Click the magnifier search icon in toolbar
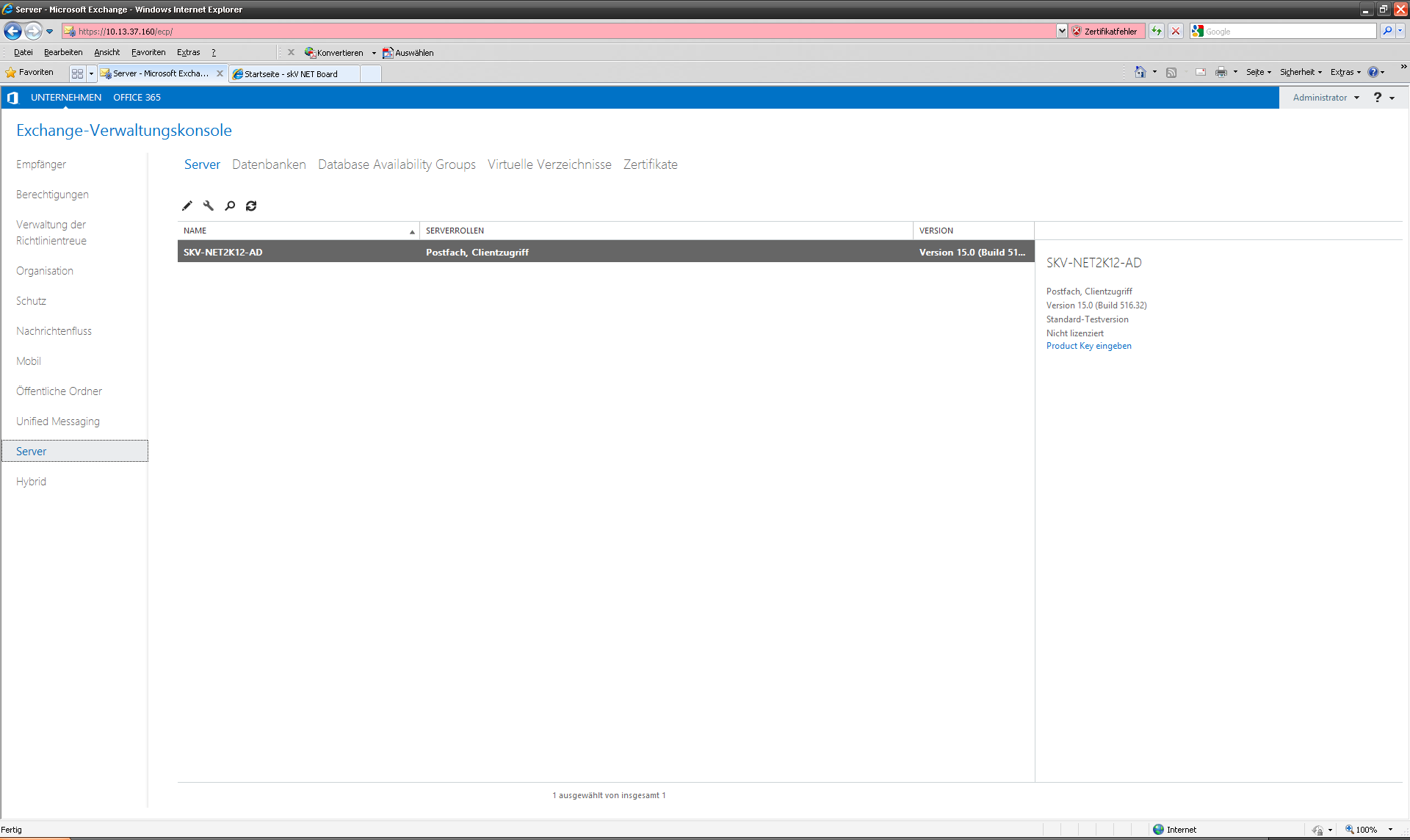Screen dimensions: 1410x840 point(230,206)
